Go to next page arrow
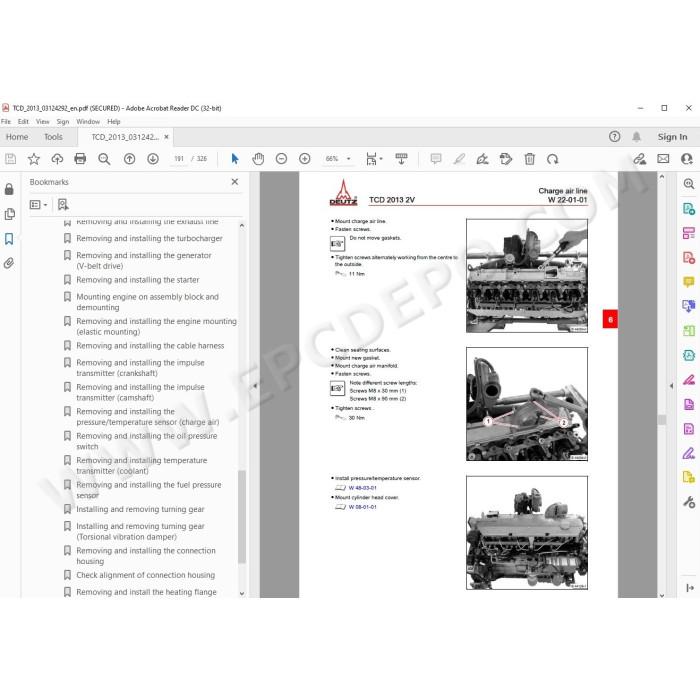Viewport: 700px width, 700px height. point(153,159)
